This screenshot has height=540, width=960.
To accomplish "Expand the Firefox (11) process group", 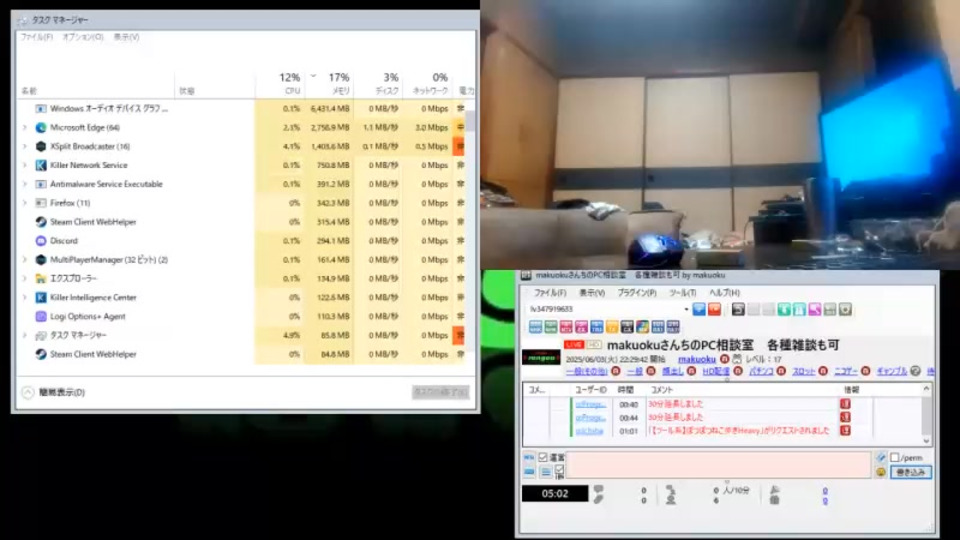I will click(x=24, y=203).
